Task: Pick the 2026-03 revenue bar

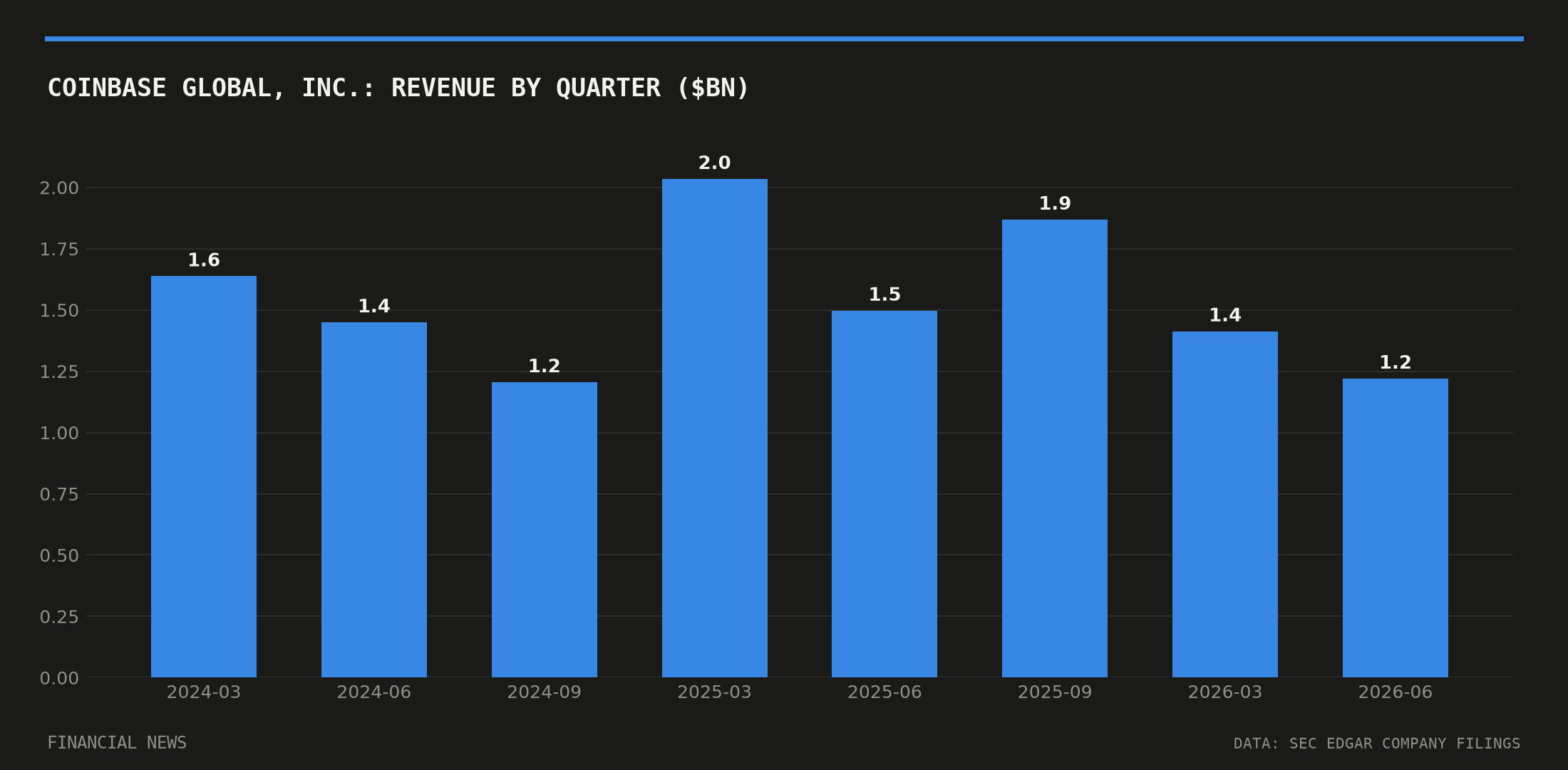Action: (x=1225, y=504)
